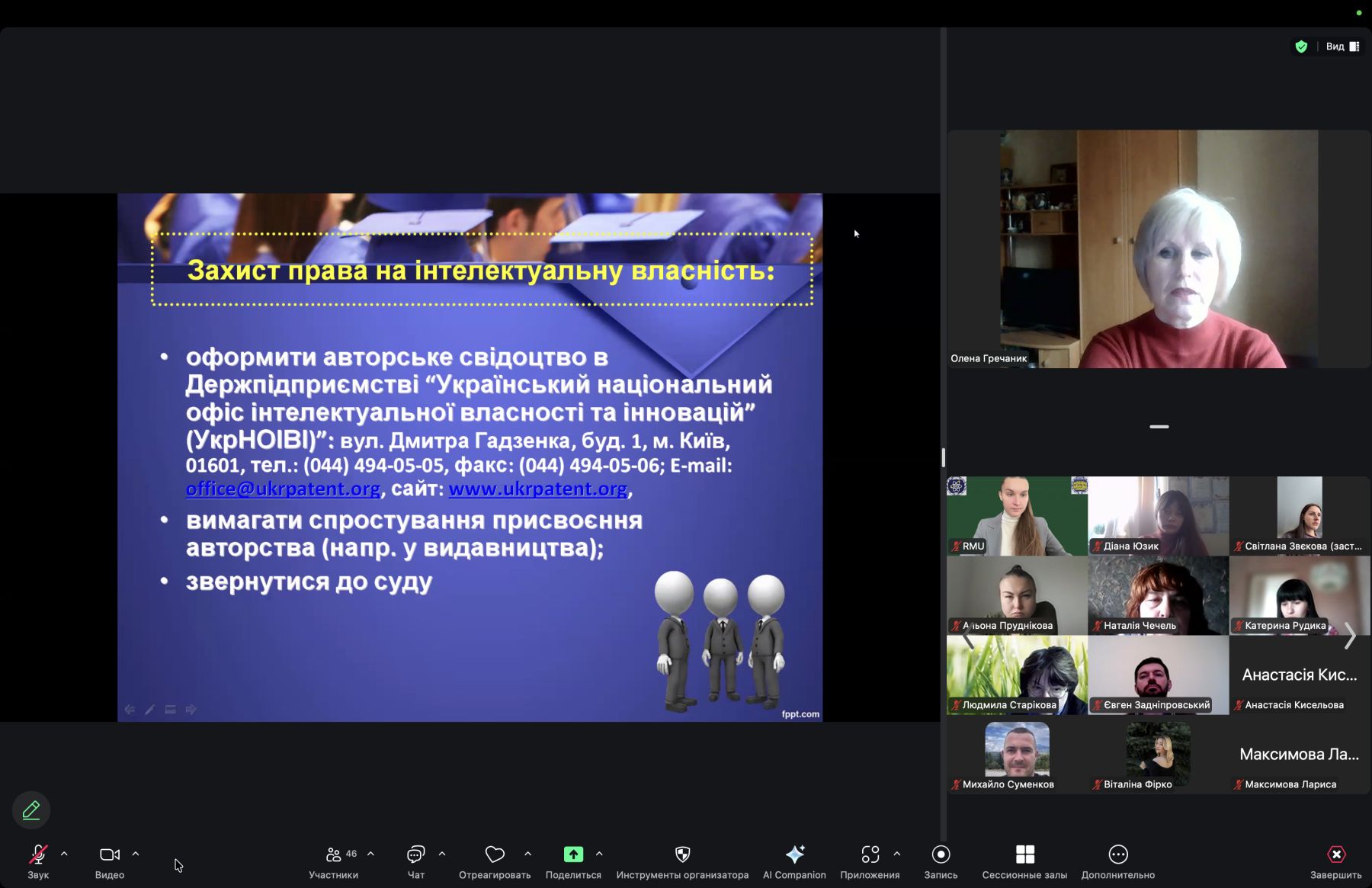Show next page of participant gallery
The height and width of the screenshot is (888, 1372).
click(1350, 636)
